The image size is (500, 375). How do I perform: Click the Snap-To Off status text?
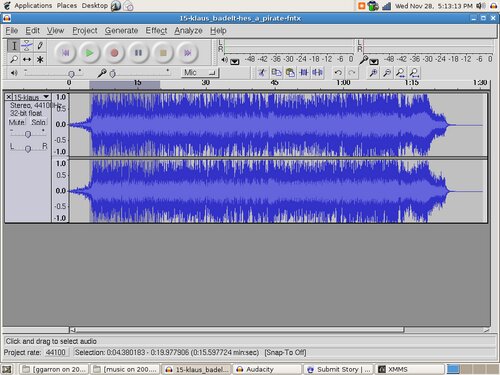click(285, 352)
